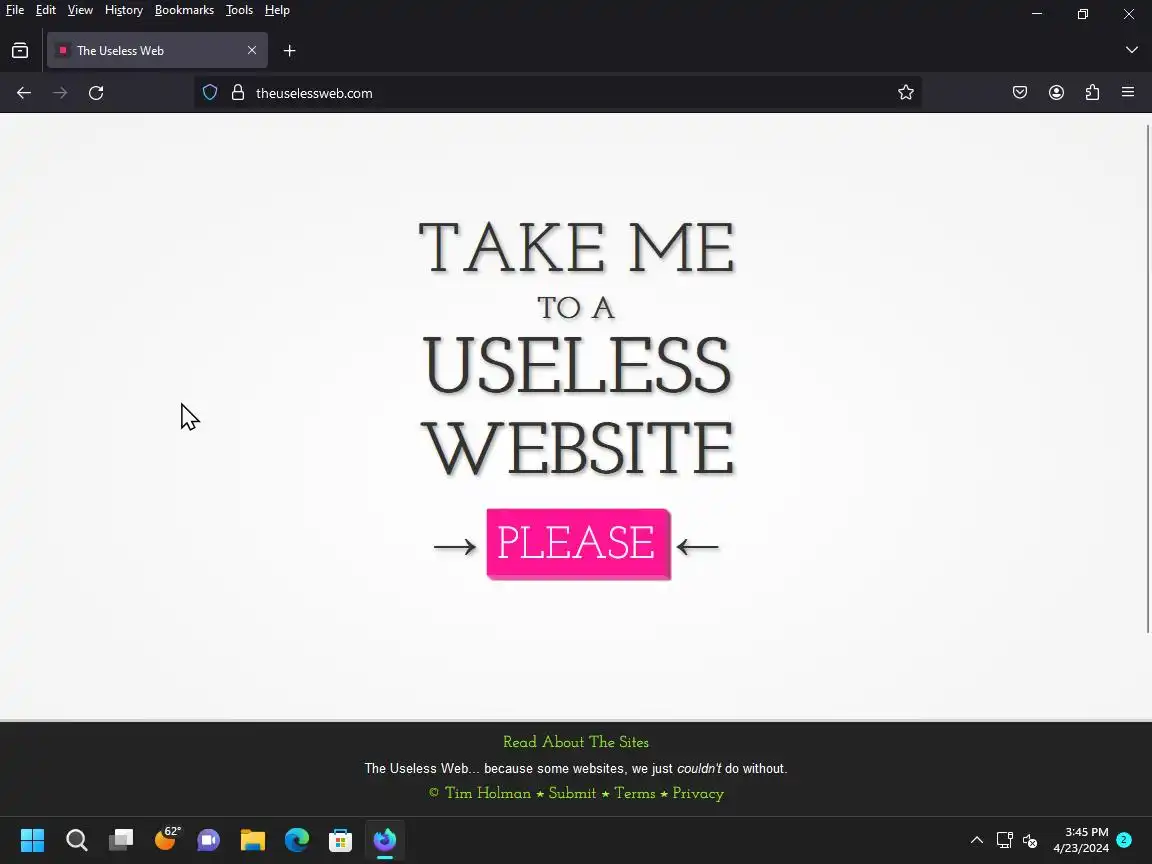Open Task View on the taskbar
The image size is (1152, 864).
[x=120, y=839]
